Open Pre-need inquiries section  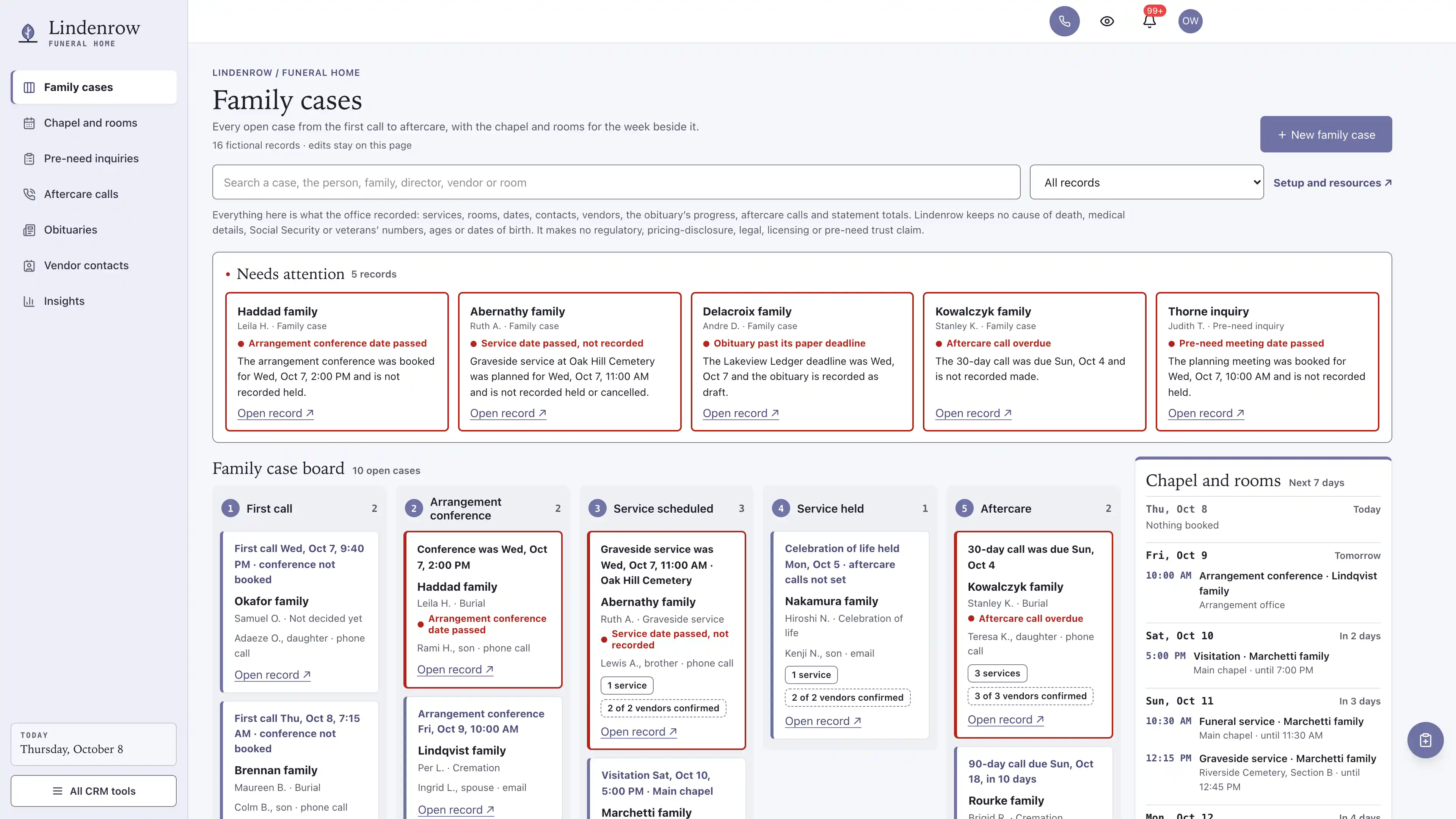click(x=94, y=158)
